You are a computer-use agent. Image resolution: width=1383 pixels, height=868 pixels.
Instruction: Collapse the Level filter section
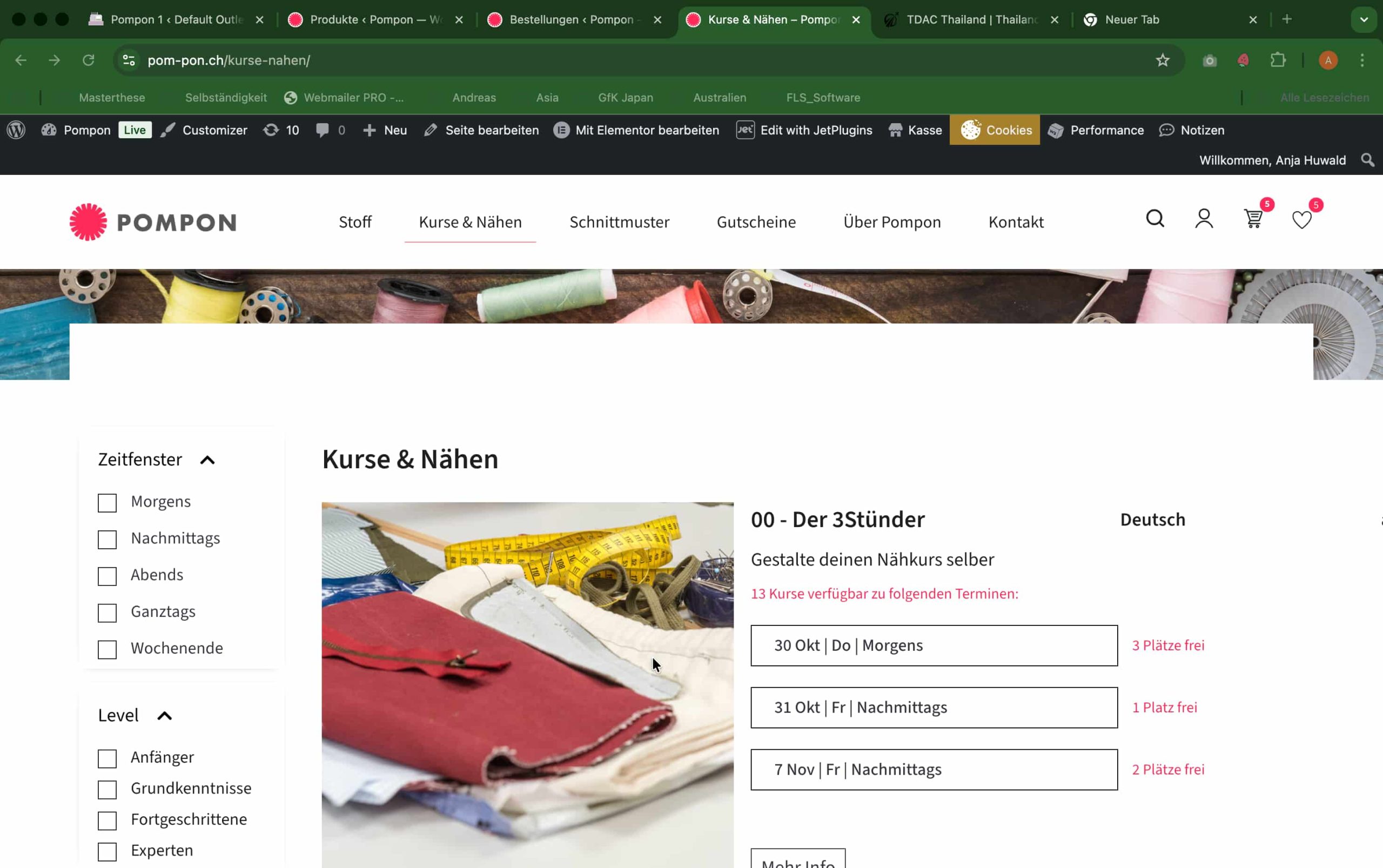tap(165, 716)
